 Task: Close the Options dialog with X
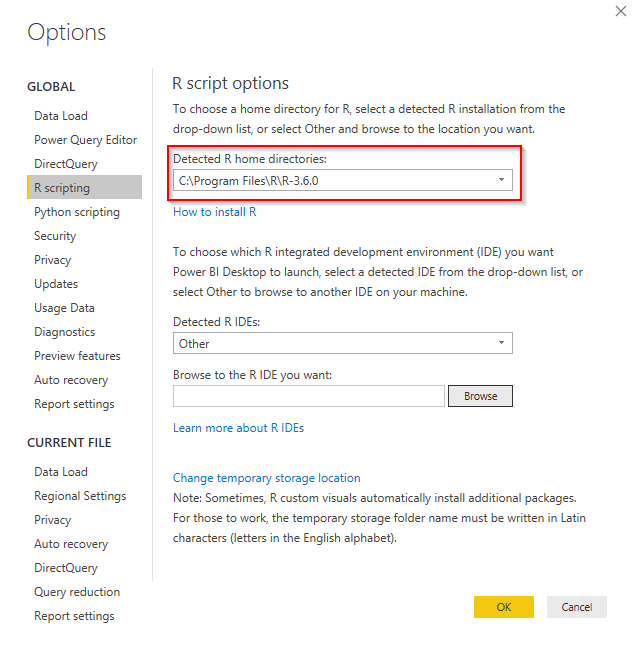click(610, 10)
